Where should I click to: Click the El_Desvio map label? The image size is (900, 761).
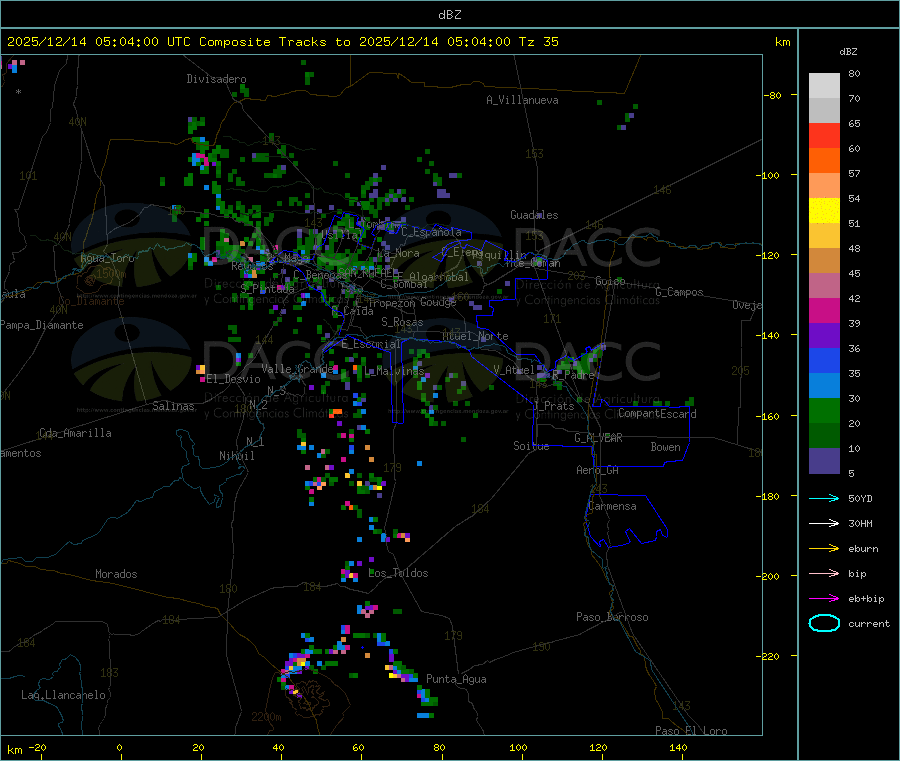pos(234,379)
